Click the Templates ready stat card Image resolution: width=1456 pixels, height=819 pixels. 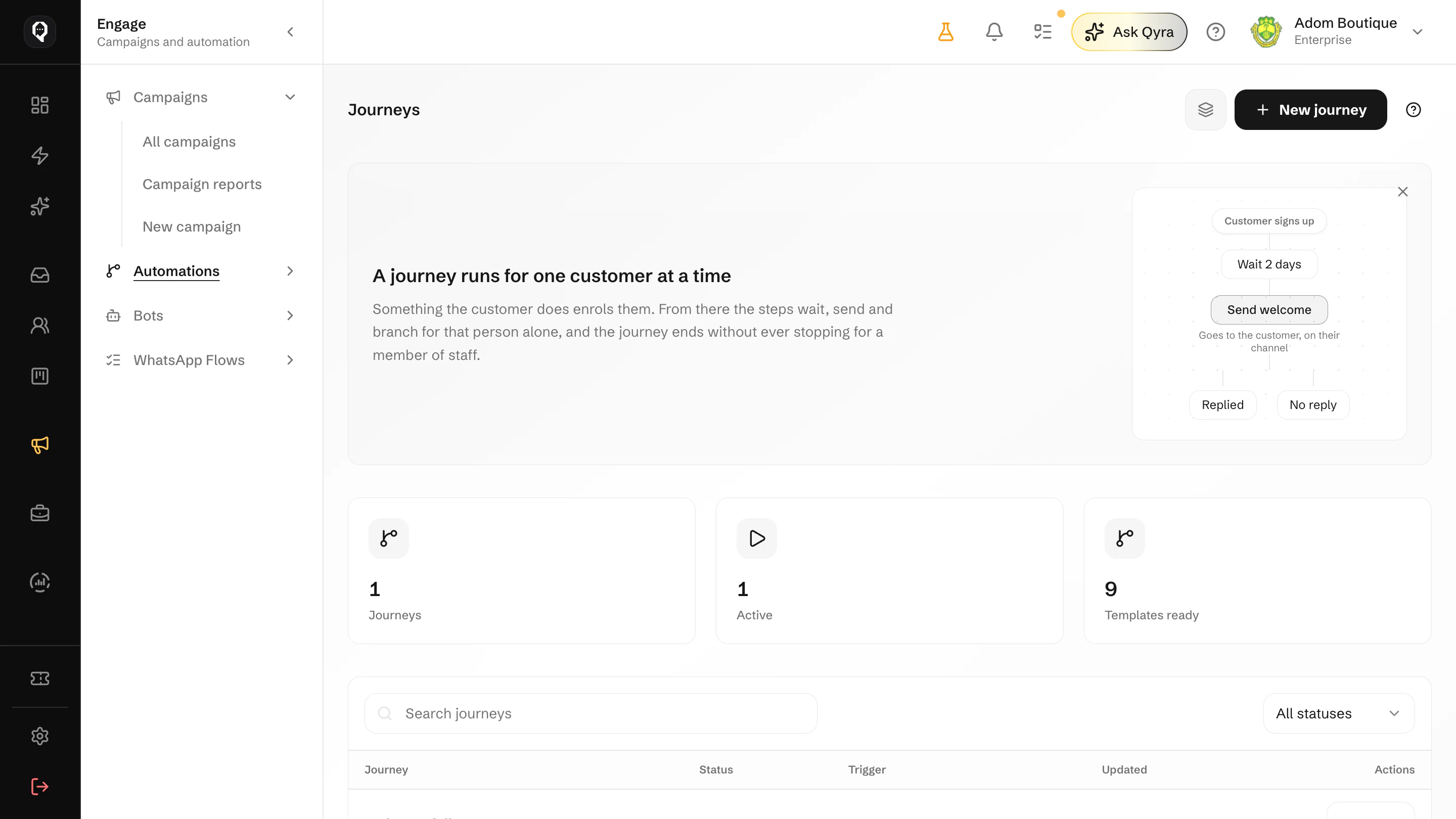coord(1258,571)
